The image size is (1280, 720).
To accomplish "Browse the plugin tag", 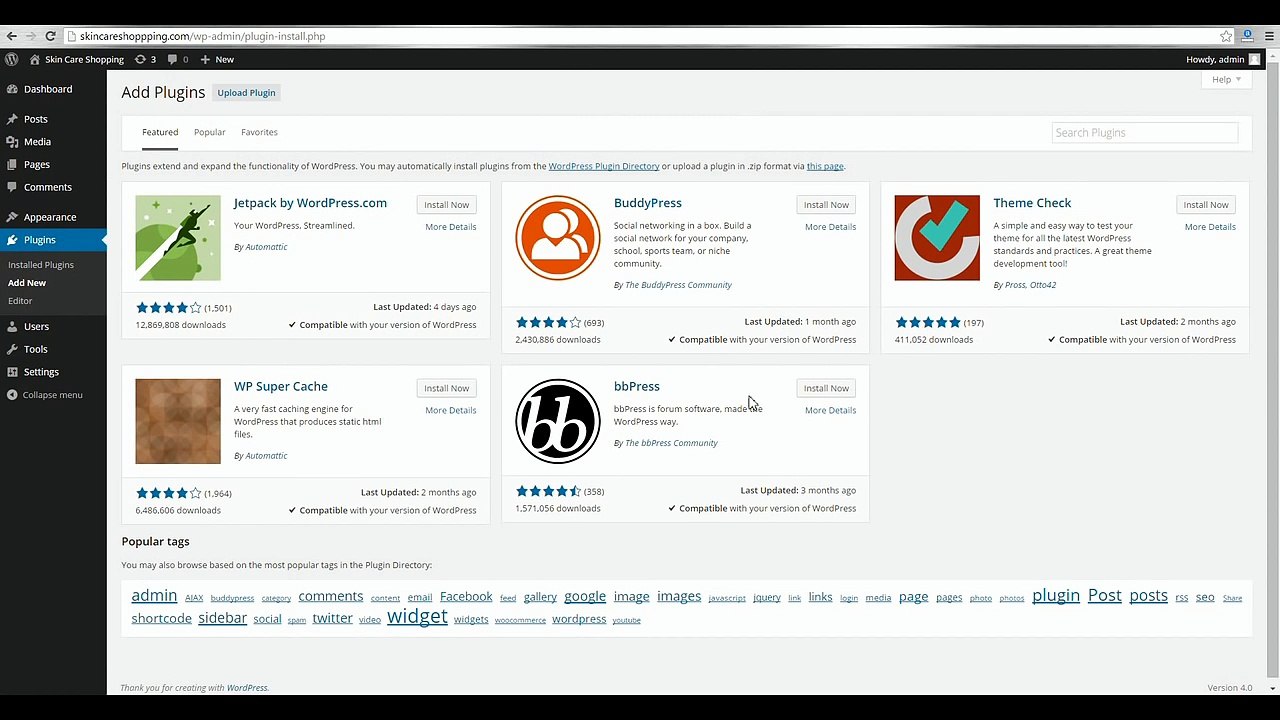I will click(x=1056, y=595).
